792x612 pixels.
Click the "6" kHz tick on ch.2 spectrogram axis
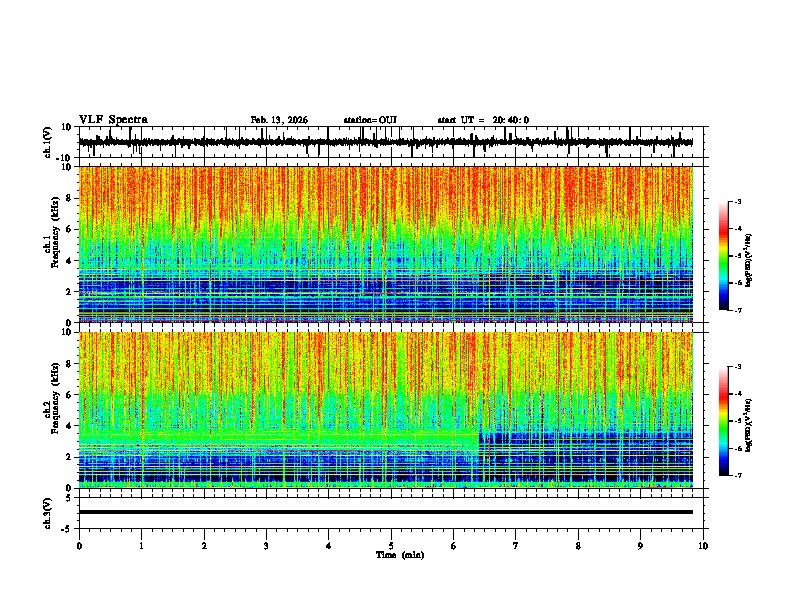coord(69,395)
